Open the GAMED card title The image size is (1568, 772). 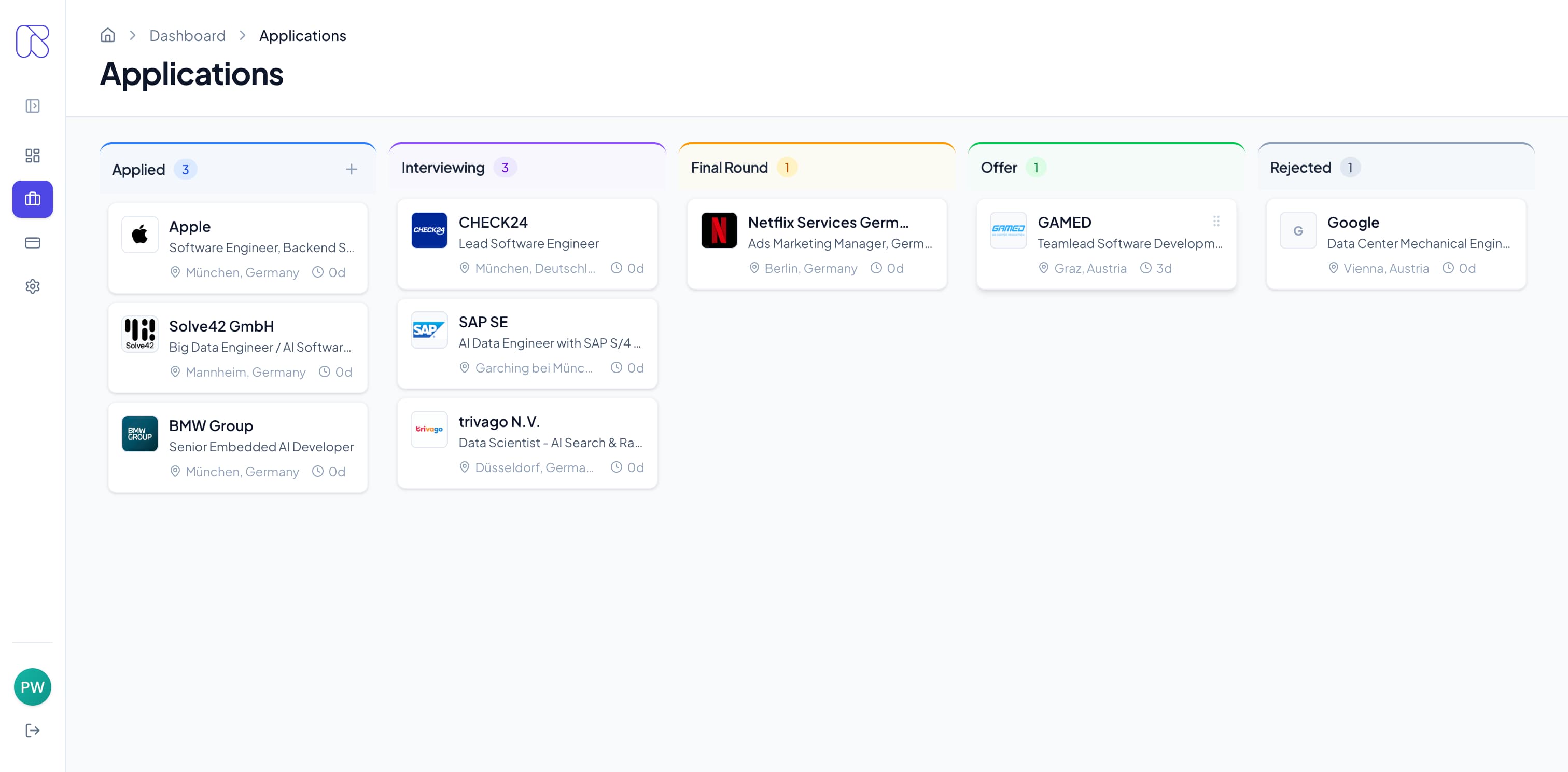point(1065,222)
